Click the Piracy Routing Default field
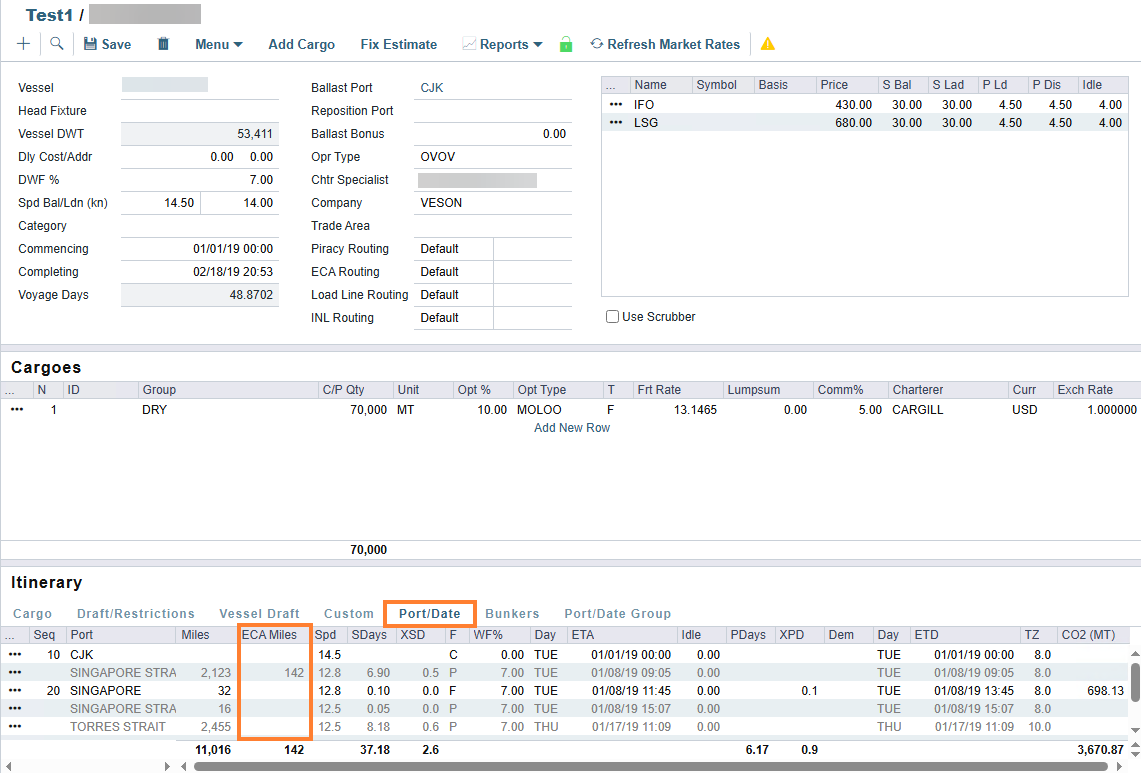Image resolution: width=1141 pixels, height=773 pixels. pyautogui.click(x=453, y=249)
